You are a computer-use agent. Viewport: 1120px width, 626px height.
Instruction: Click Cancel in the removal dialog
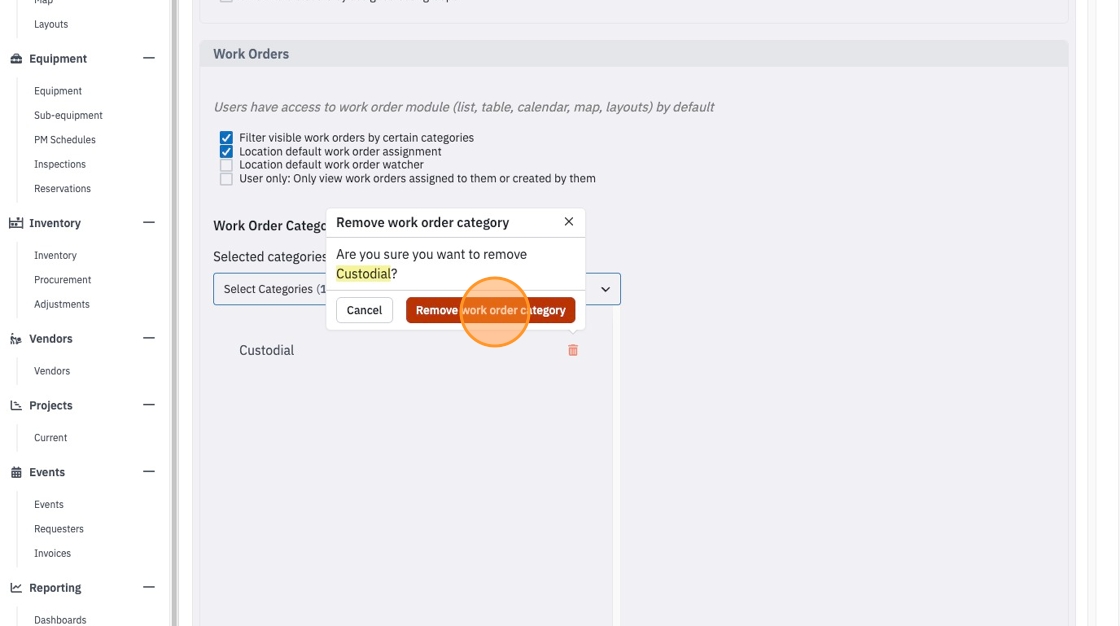point(364,310)
